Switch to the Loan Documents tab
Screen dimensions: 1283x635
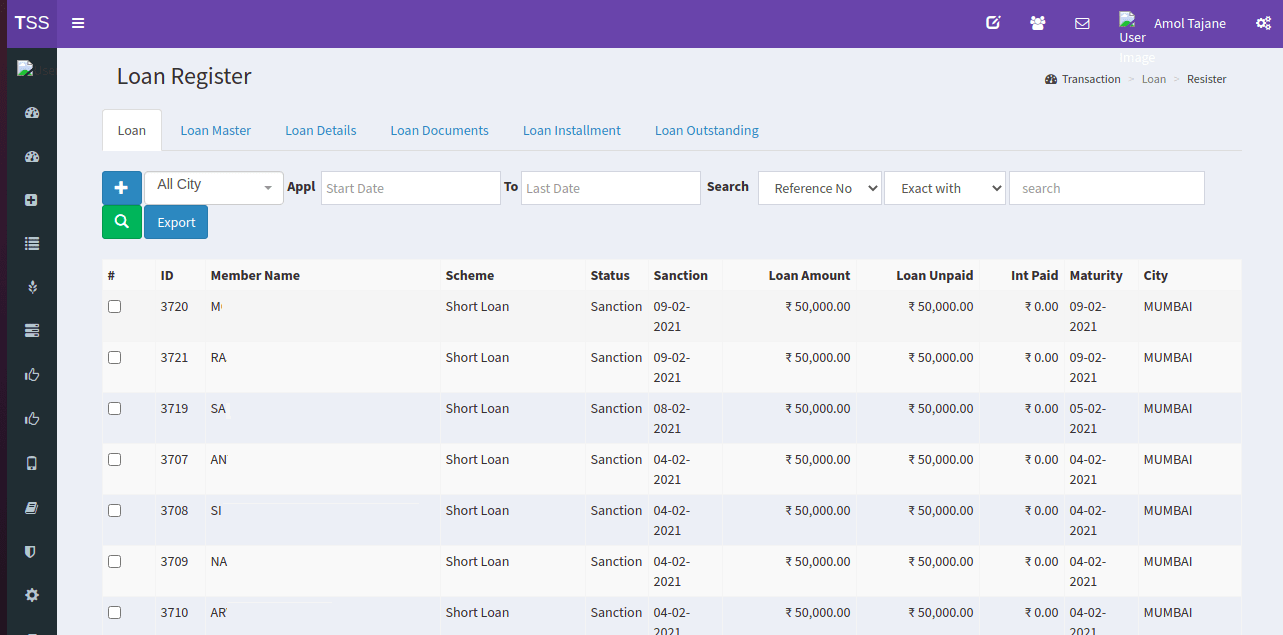point(439,130)
